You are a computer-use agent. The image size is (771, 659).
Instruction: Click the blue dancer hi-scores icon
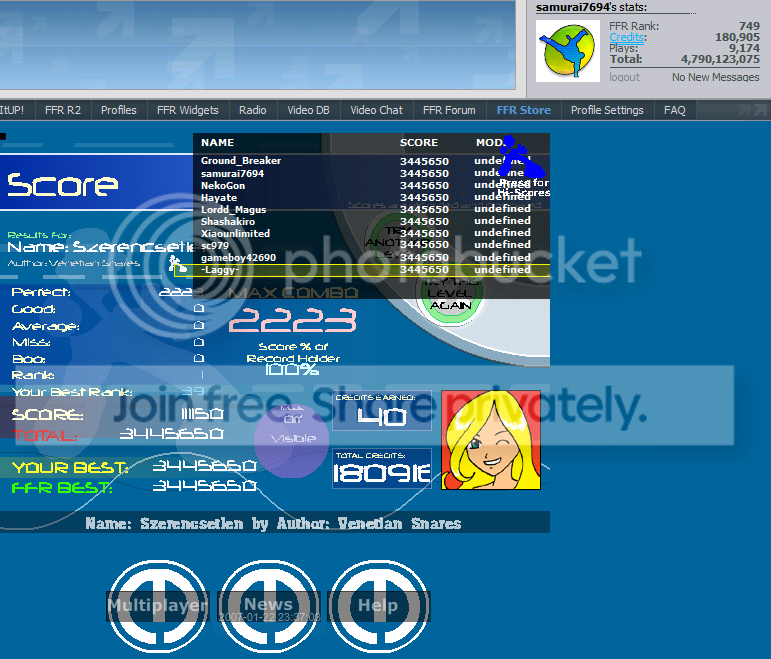click(x=516, y=160)
